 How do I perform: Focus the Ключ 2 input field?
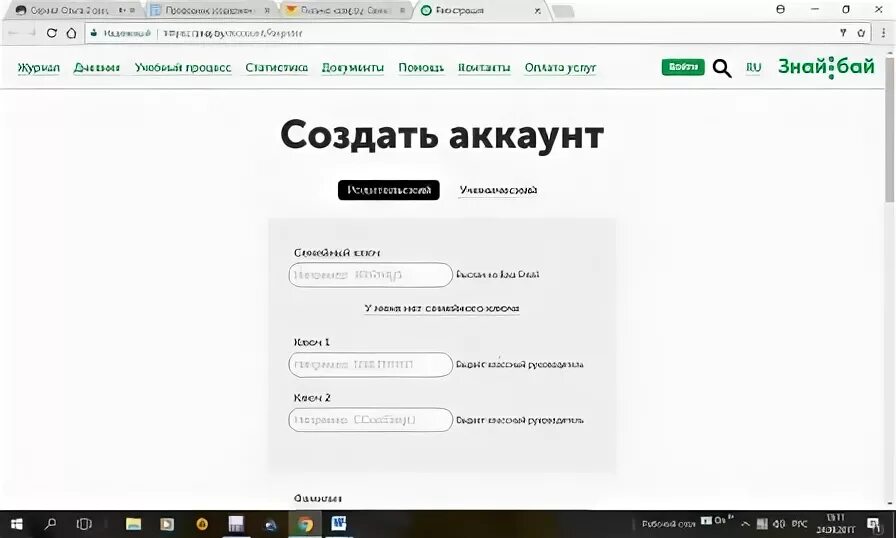pyautogui.click(x=370, y=420)
